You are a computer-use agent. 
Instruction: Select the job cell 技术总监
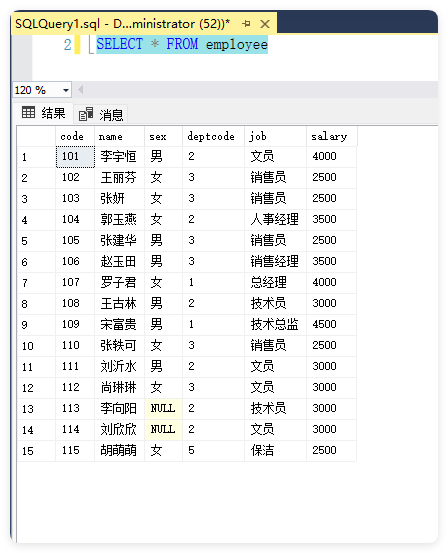[275, 324]
